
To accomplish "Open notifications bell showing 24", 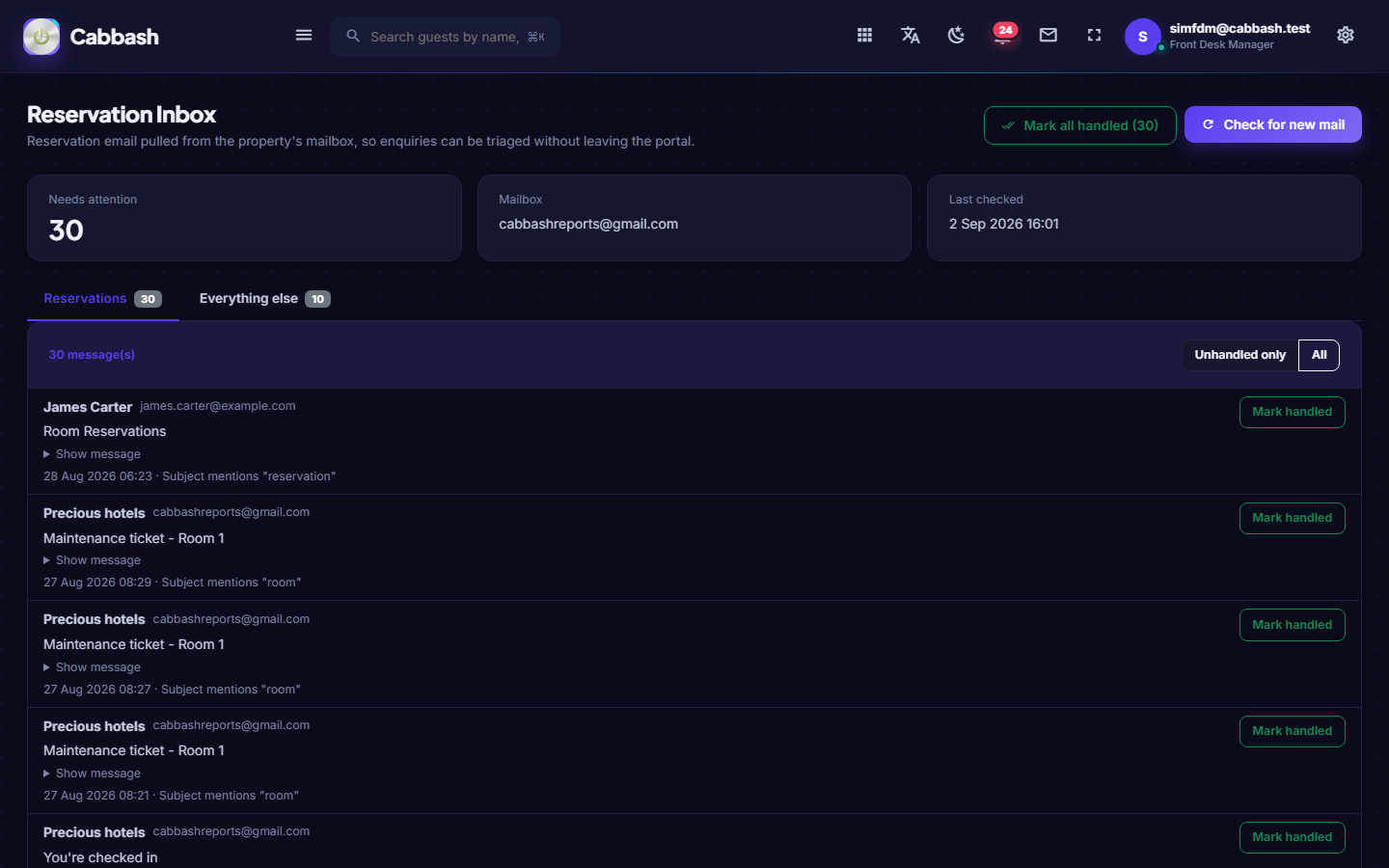I will click(x=1003, y=35).
